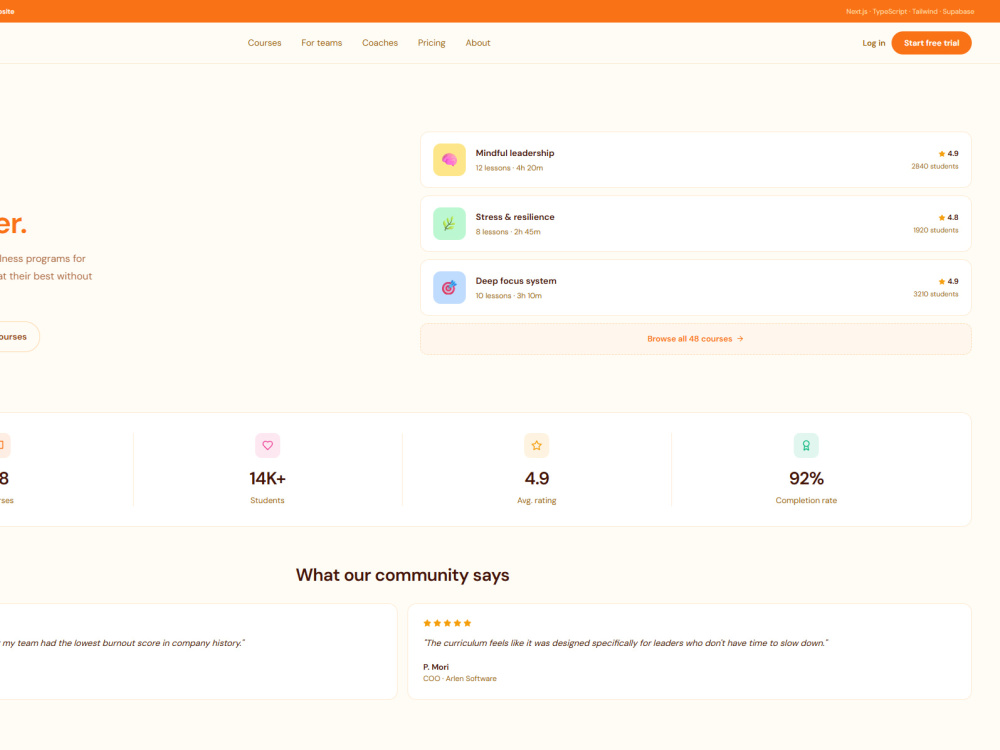The height and width of the screenshot is (750, 1000).
Task: Click the 'Students' stat label
Action: coord(267,501)
